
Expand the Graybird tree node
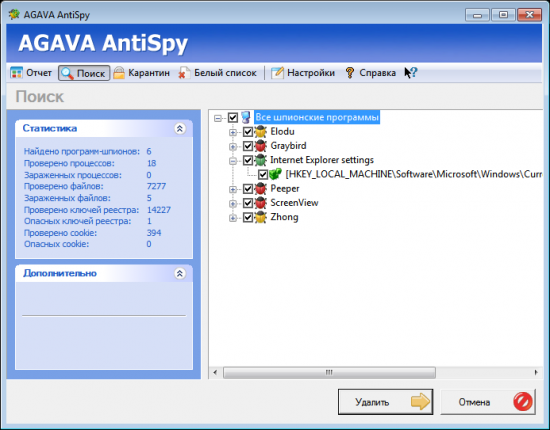(233, 147)
